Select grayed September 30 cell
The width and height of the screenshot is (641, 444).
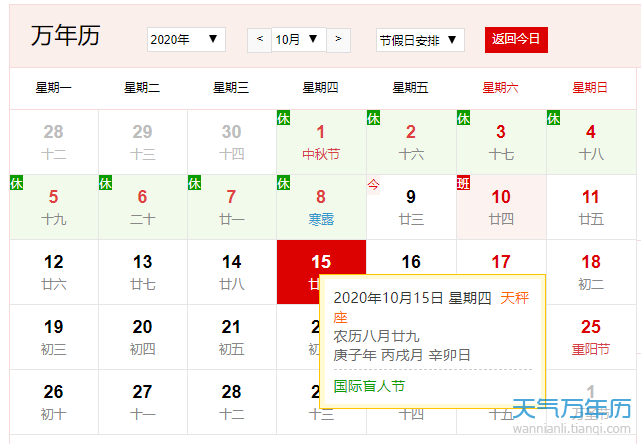232,142
